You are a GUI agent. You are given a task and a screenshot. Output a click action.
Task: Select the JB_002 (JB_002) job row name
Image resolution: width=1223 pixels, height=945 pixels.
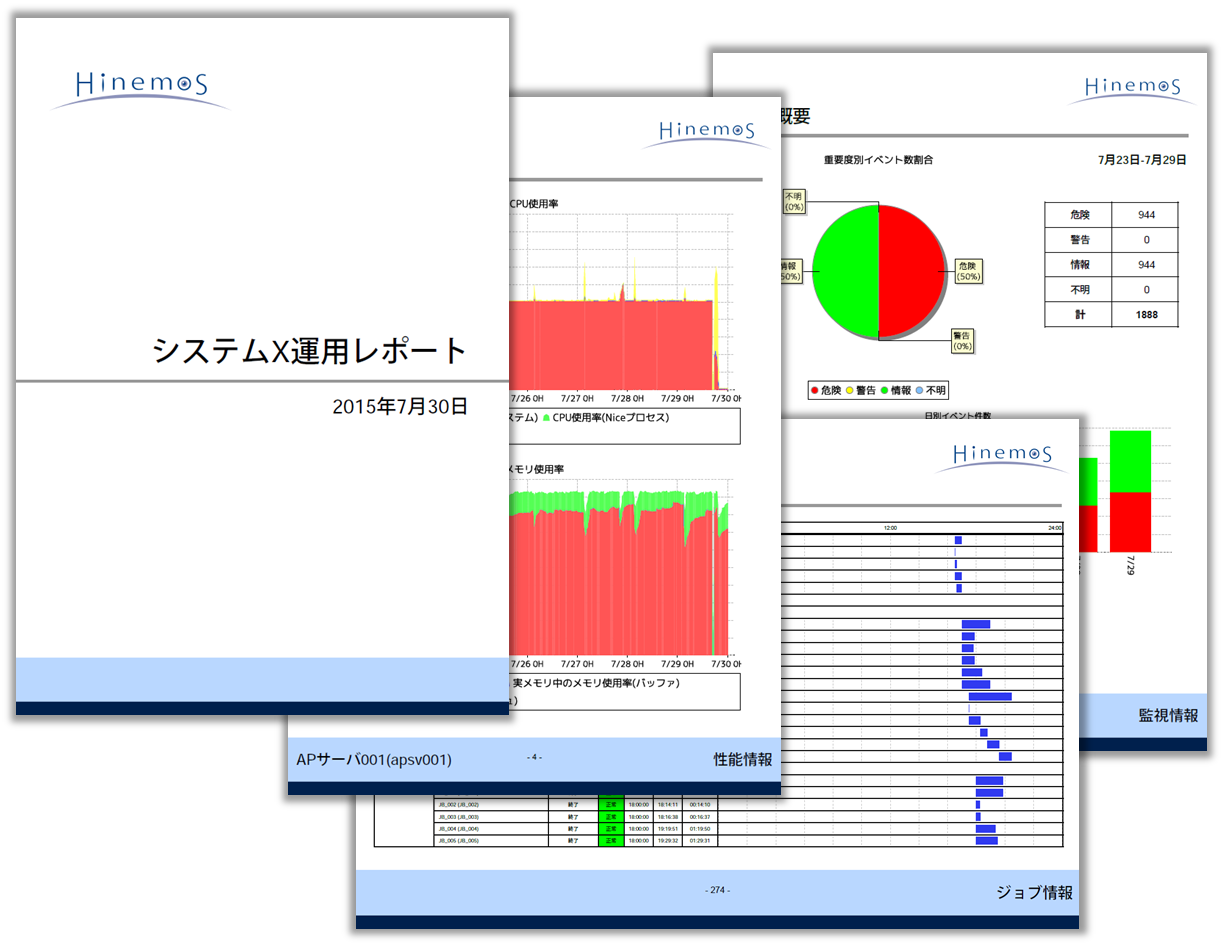click(x=458, y=804)
